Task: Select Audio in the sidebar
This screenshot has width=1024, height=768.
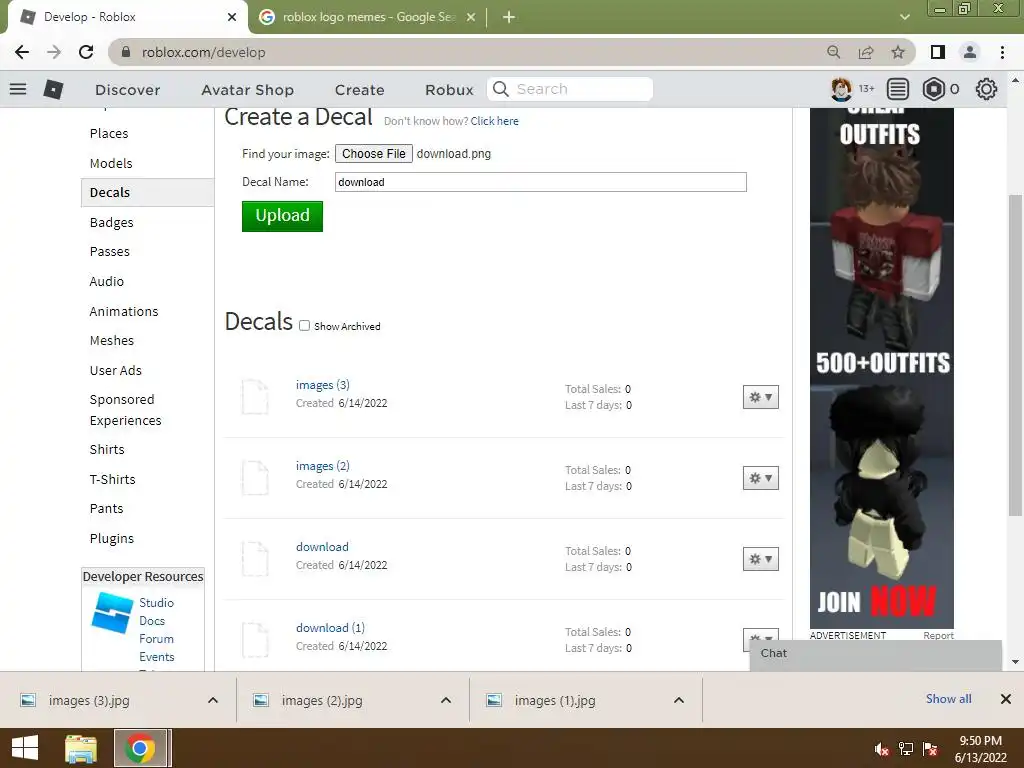Action: click(106, 281)
